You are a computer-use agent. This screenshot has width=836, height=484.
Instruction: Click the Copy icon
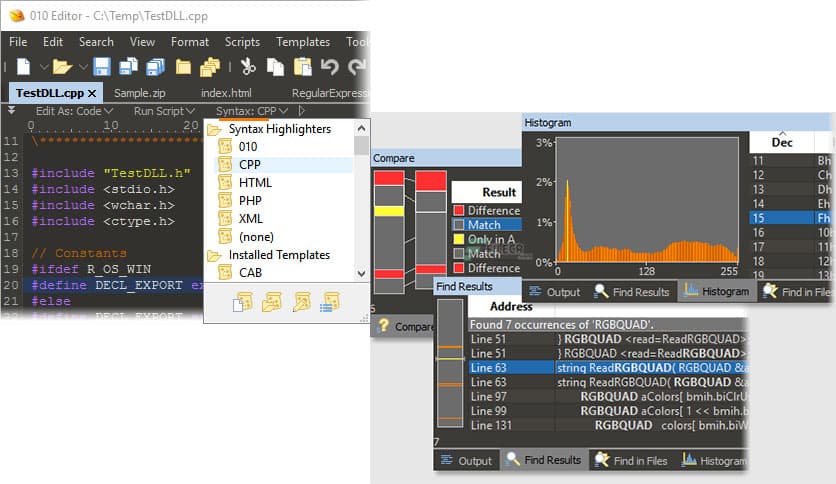[x=275, y=67]
